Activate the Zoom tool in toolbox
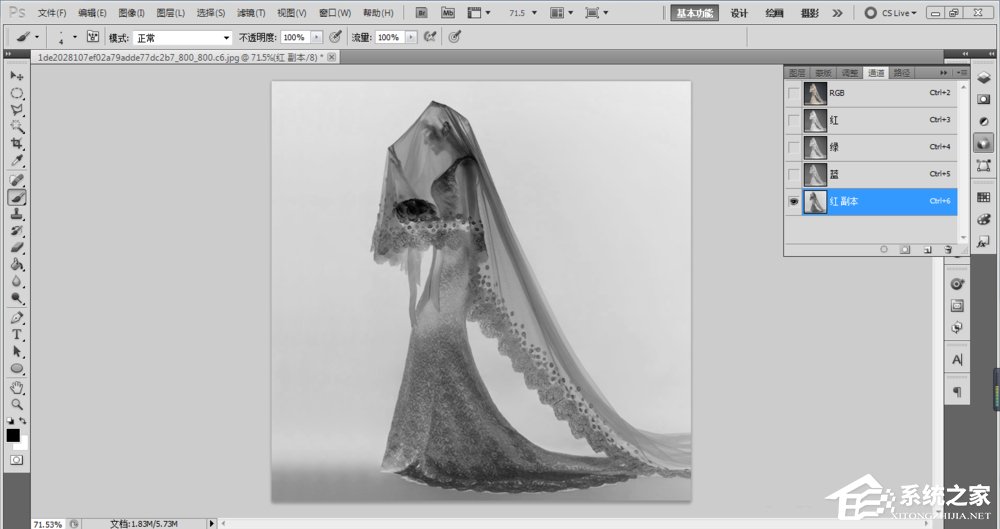 (17, 403)
